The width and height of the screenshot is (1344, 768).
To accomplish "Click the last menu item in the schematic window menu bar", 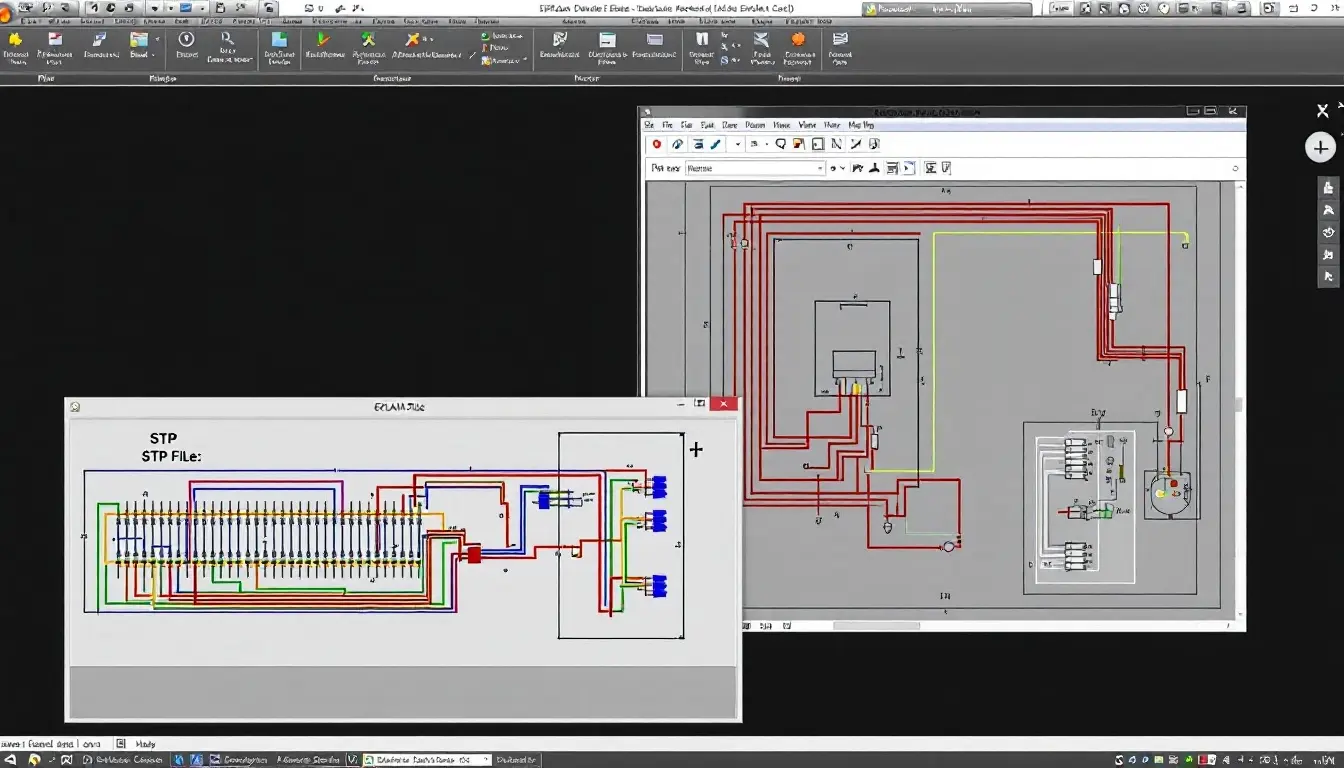I will click(x=861, y=125).
